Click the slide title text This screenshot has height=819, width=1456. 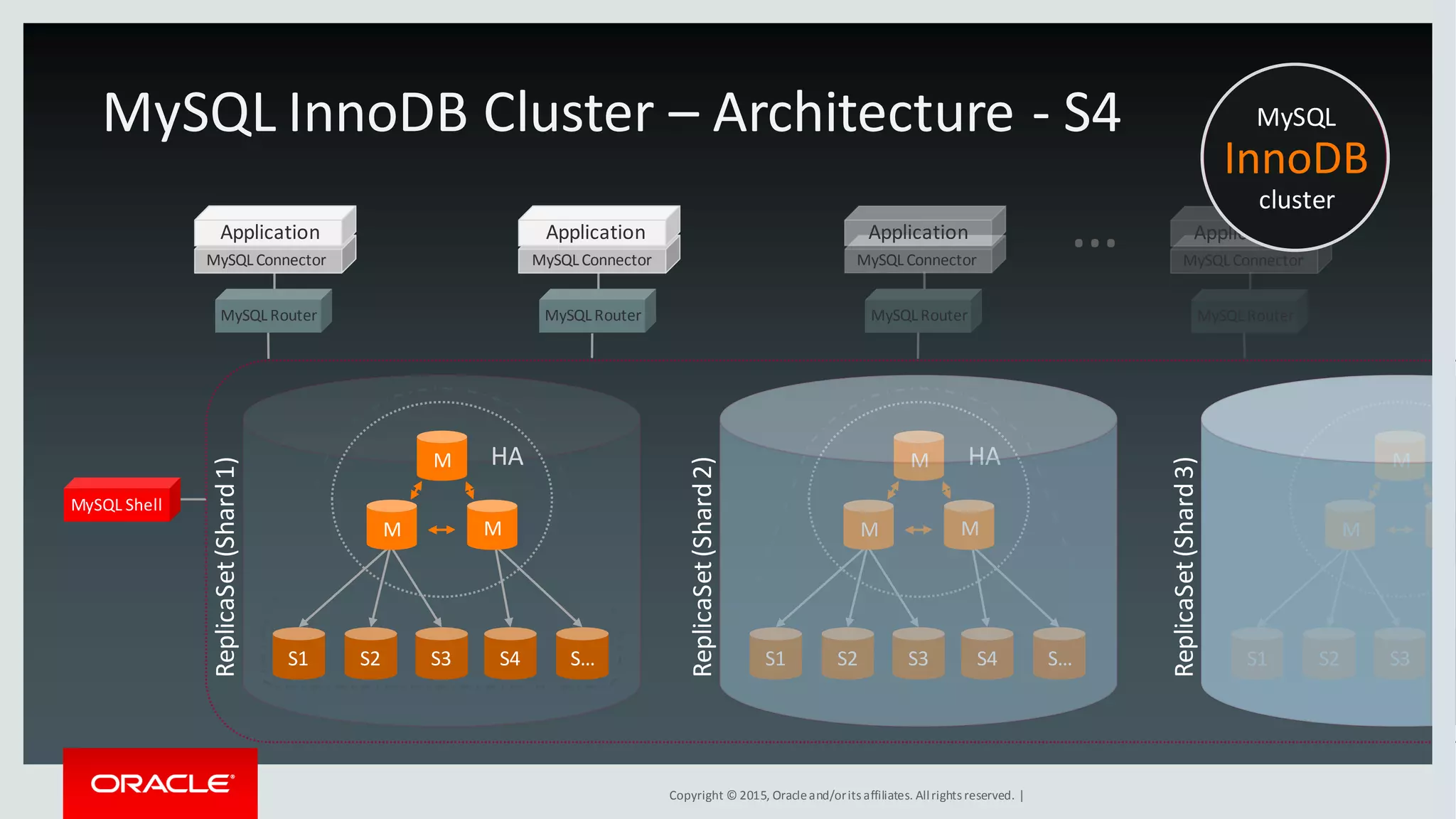[x=611, y=112]
